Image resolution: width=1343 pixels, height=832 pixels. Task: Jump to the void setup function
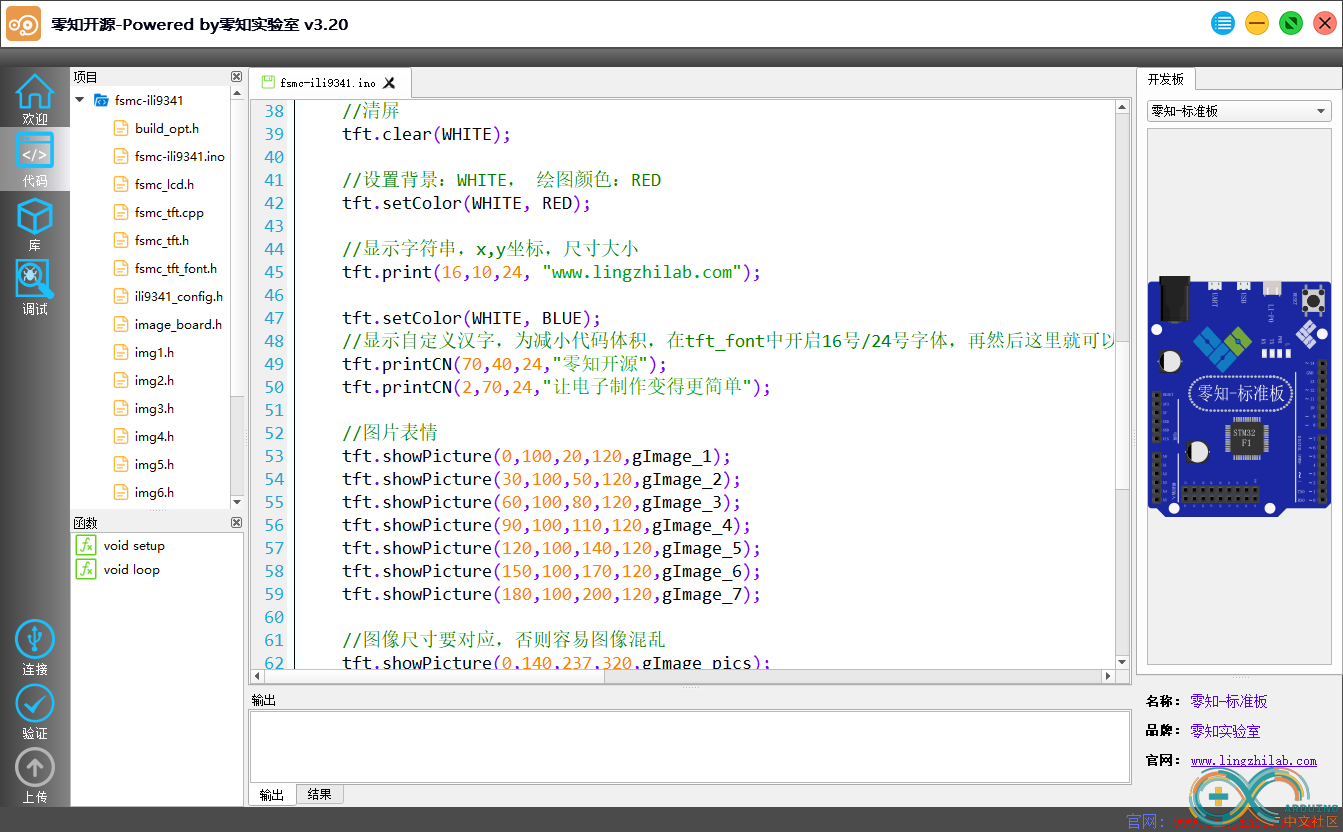click(x=134, y=545)
